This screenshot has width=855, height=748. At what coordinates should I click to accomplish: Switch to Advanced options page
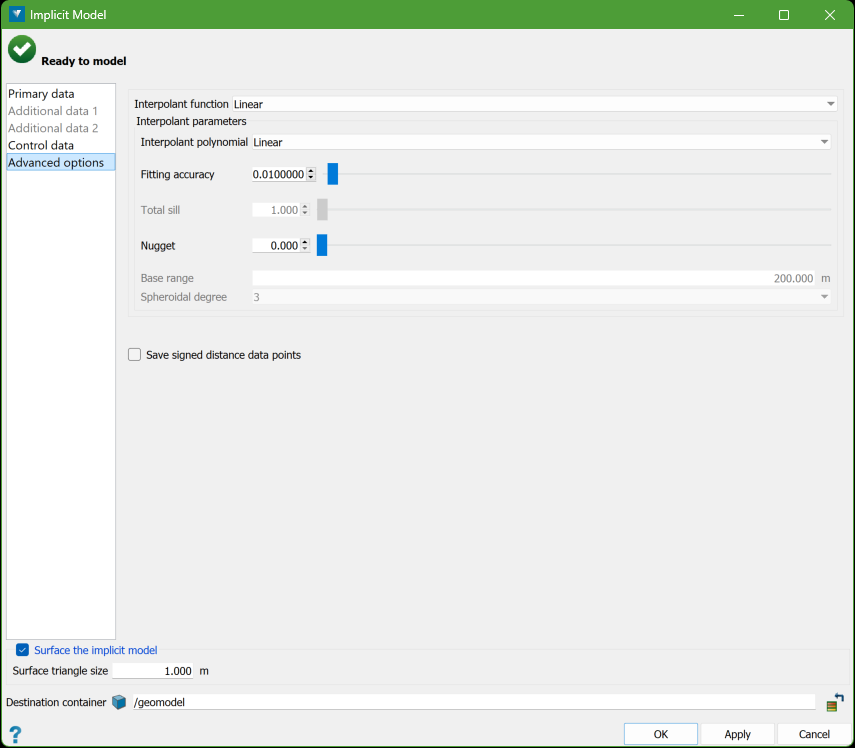tap(56, 162)
